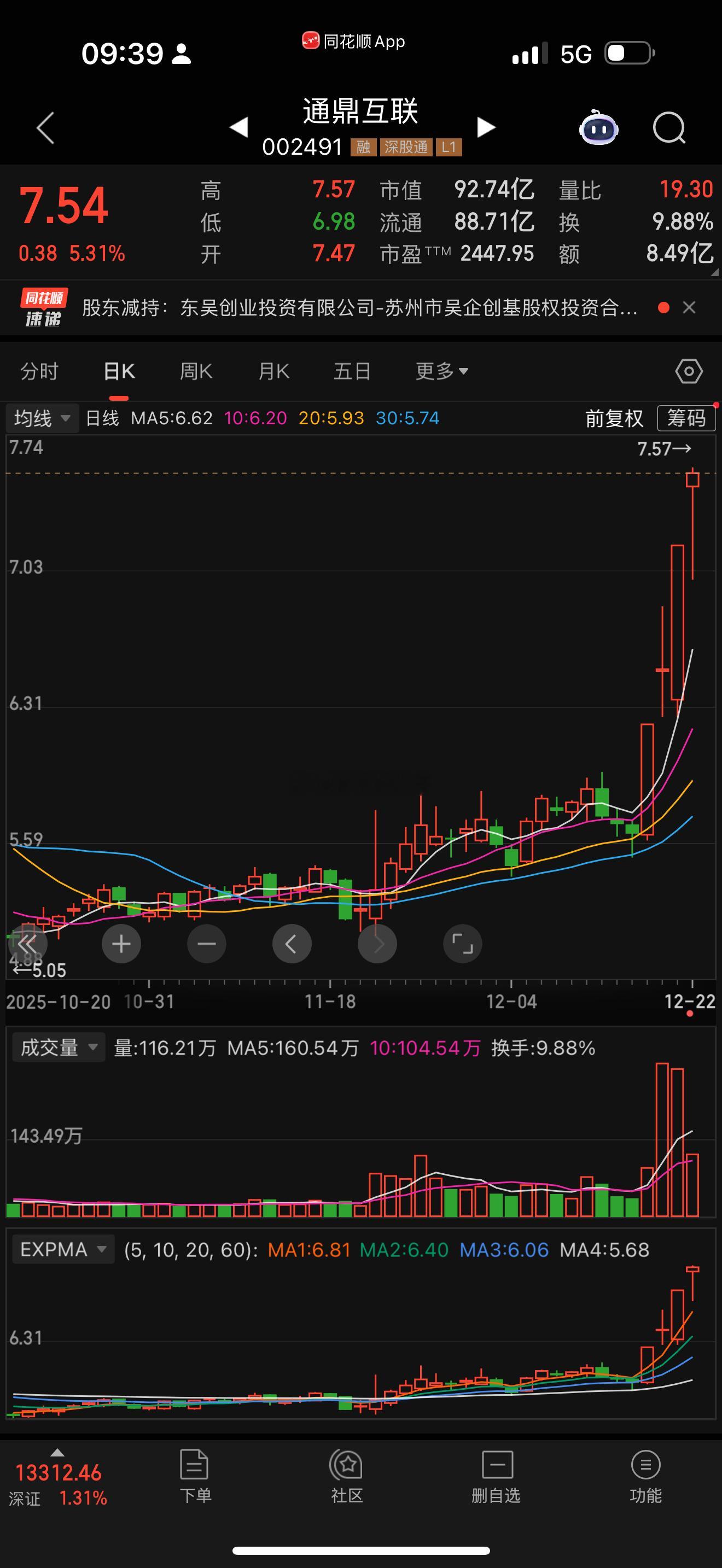
Task: Expand quote details corner triangle
Action: 715,273
